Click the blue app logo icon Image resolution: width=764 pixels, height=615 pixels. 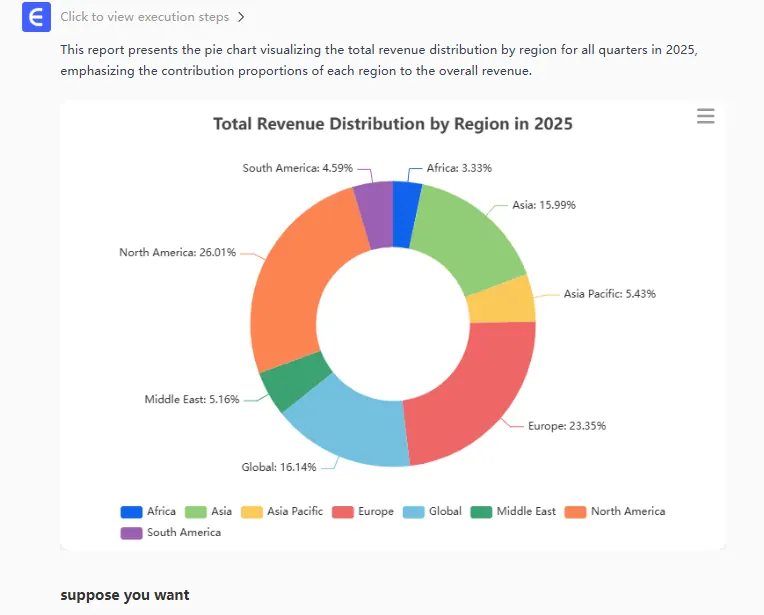[x=36, y=17]
